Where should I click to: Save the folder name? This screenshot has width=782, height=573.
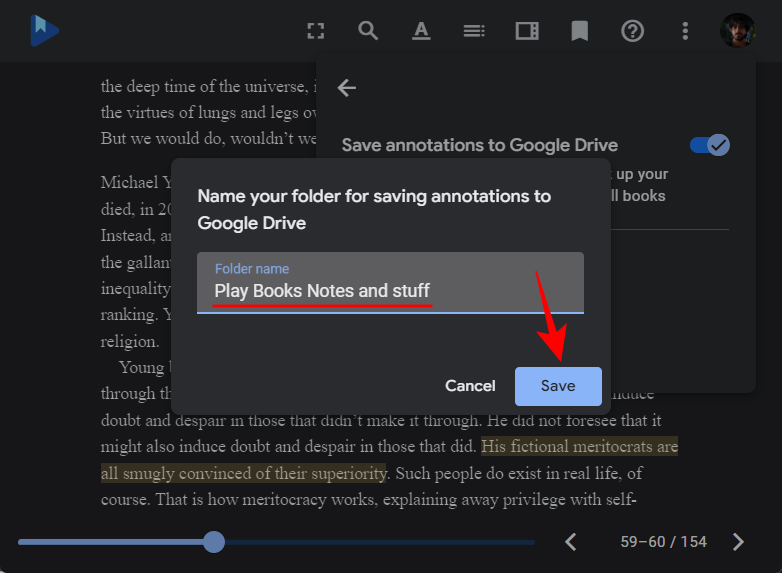(558, 386)
